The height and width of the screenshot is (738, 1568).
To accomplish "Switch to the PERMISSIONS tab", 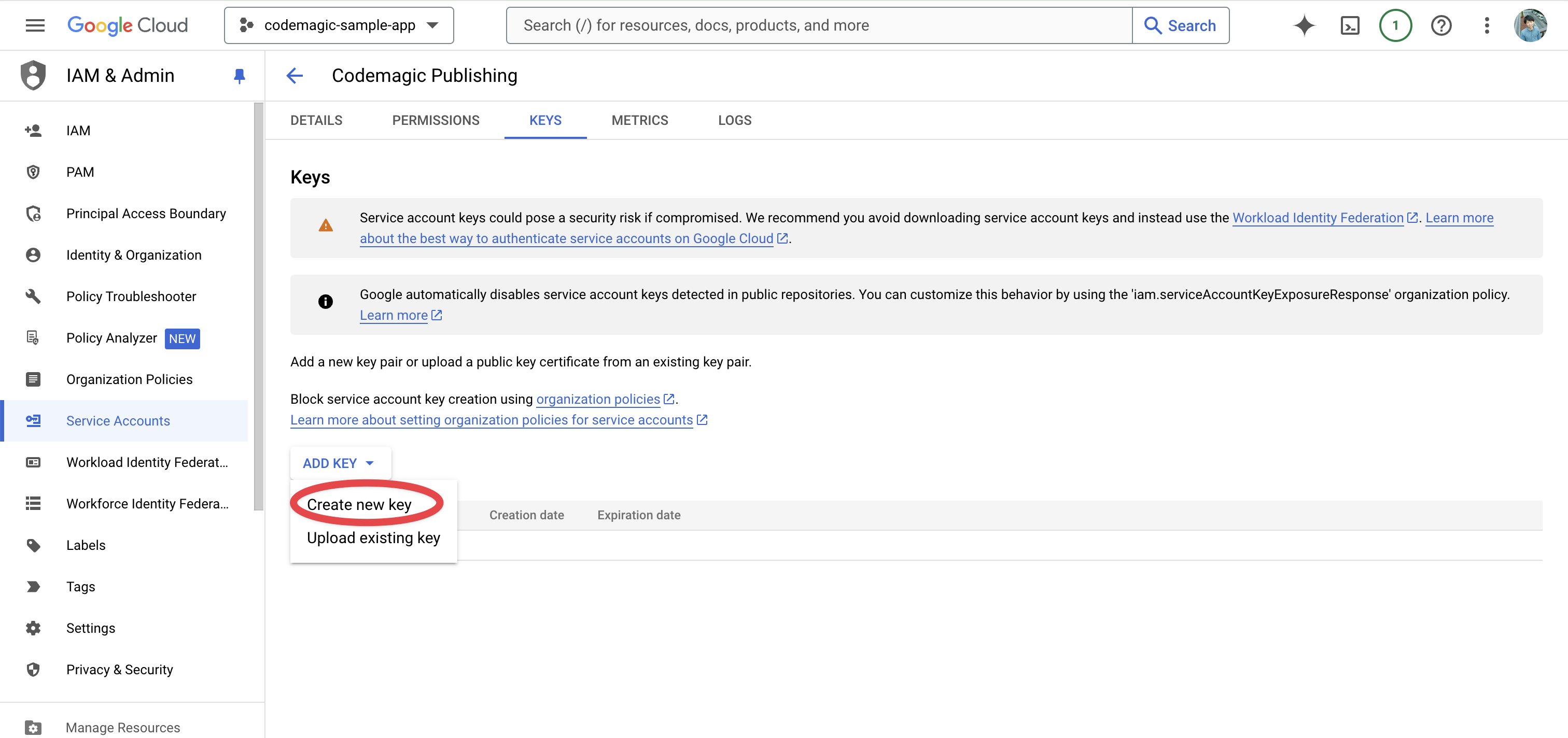I will pos(436,120).
